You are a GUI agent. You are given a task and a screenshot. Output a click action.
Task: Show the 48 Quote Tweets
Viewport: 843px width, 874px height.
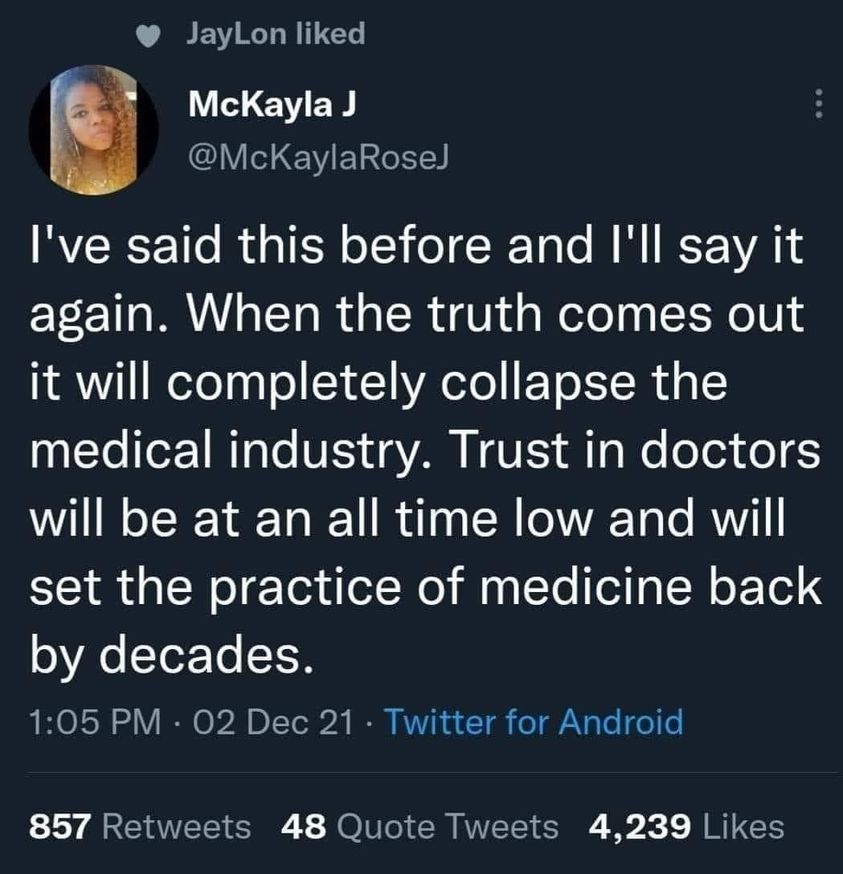pos(420,826)
